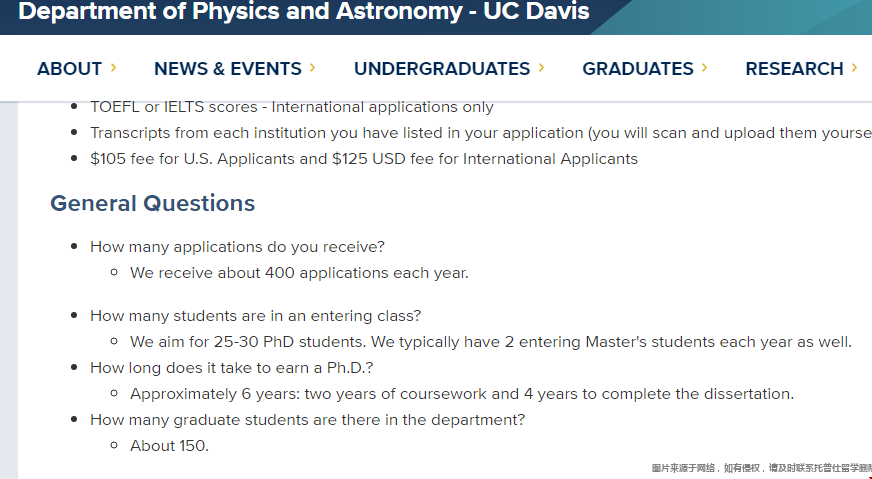
Task: Open the NEWS & EVENTS menu
Action: pos(227,68)
